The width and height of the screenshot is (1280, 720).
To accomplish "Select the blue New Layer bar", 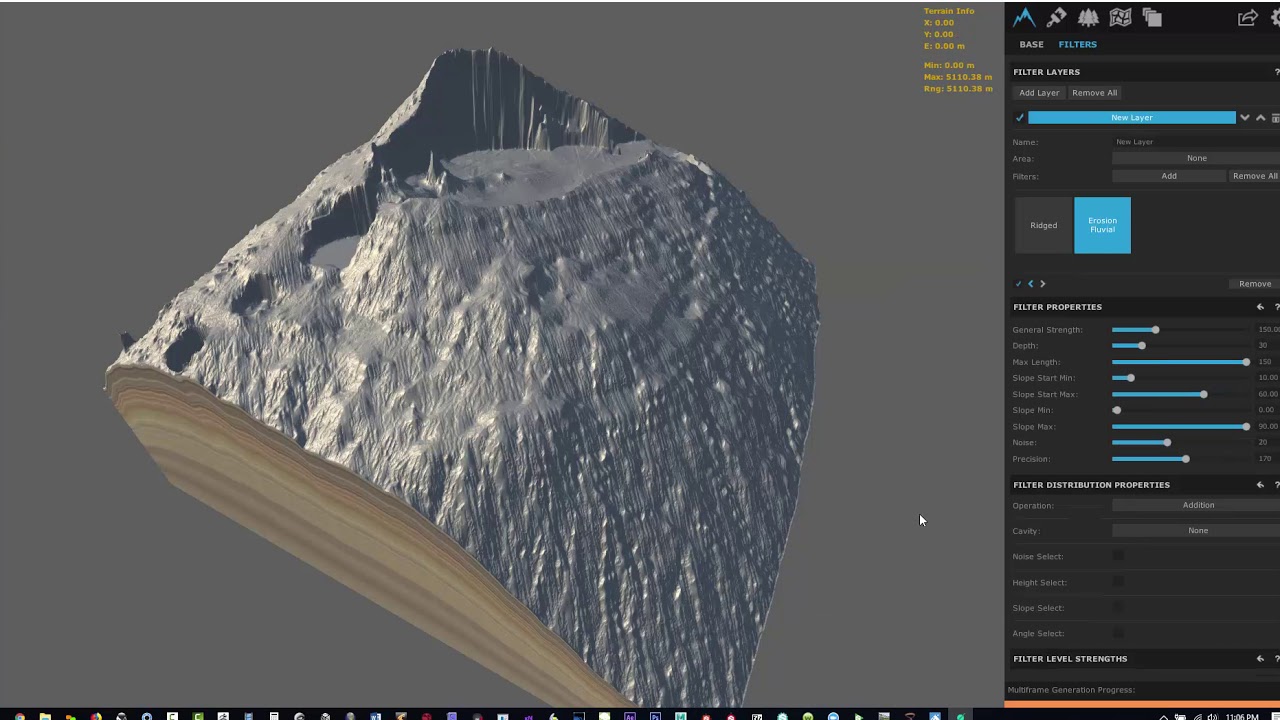I will [1132, 118].
